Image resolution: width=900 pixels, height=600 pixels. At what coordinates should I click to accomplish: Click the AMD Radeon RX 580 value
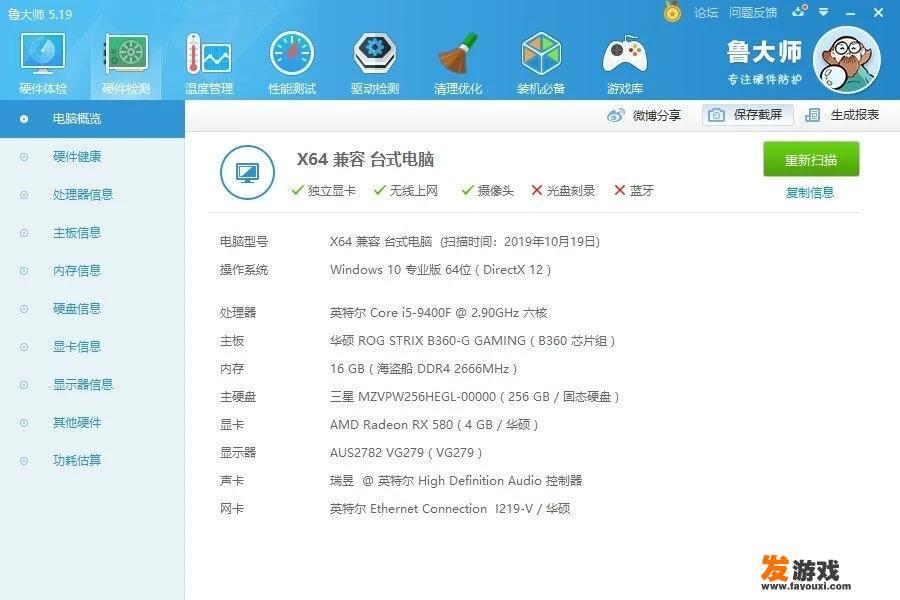[434, 425]
